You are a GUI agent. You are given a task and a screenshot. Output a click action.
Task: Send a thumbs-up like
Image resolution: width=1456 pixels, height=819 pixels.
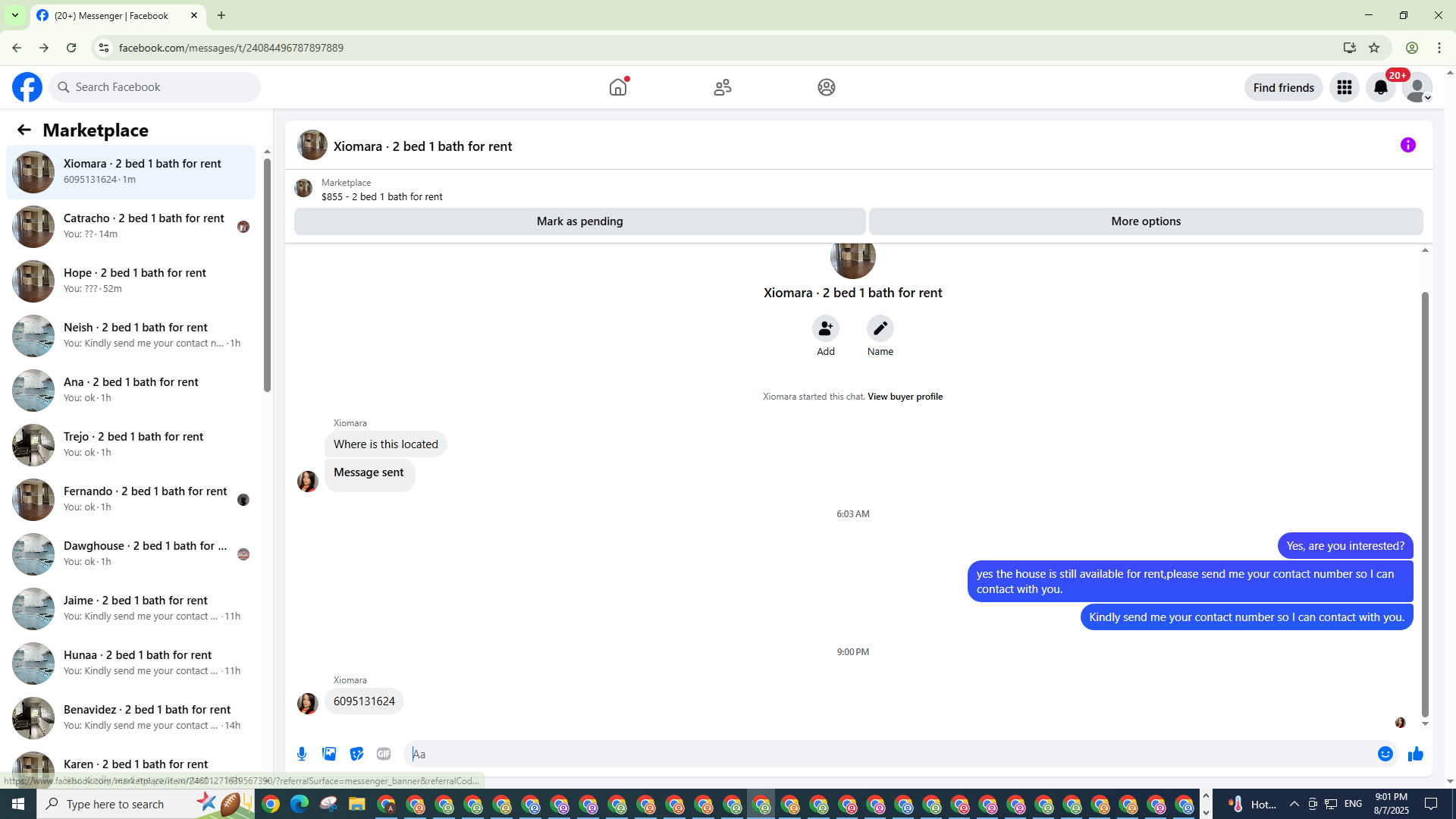coord(1416,754)
